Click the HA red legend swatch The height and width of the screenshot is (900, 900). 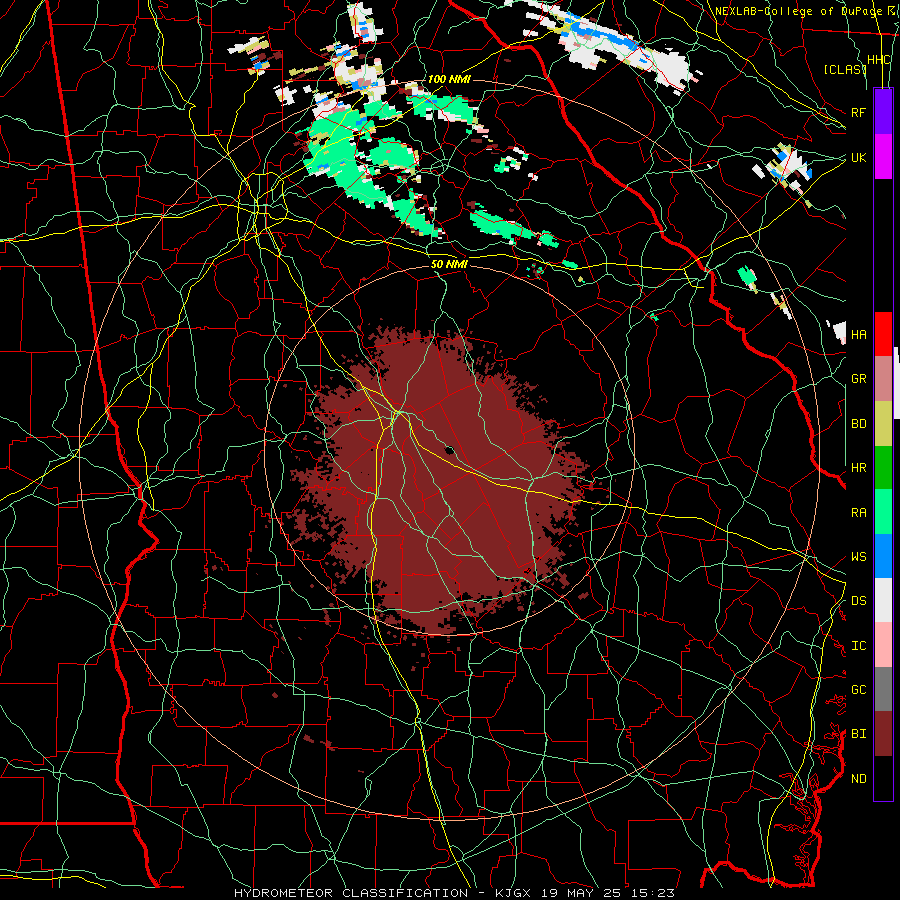(883, 334)
